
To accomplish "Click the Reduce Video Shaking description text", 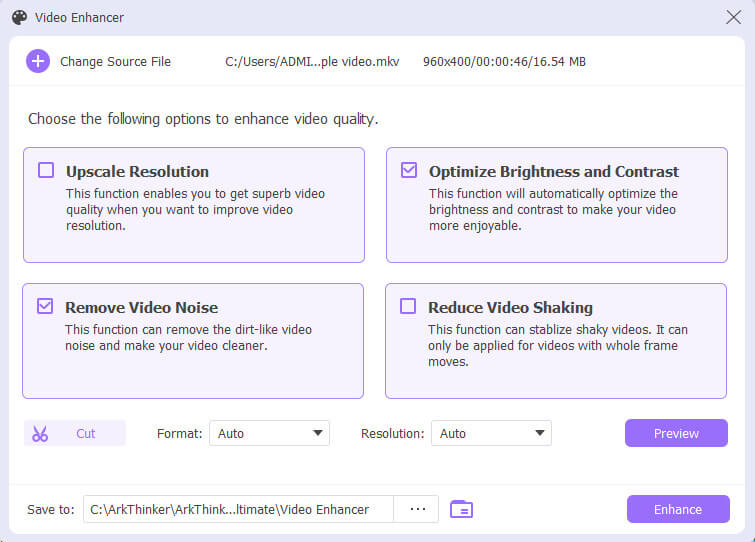I will (x=558, y=346).
